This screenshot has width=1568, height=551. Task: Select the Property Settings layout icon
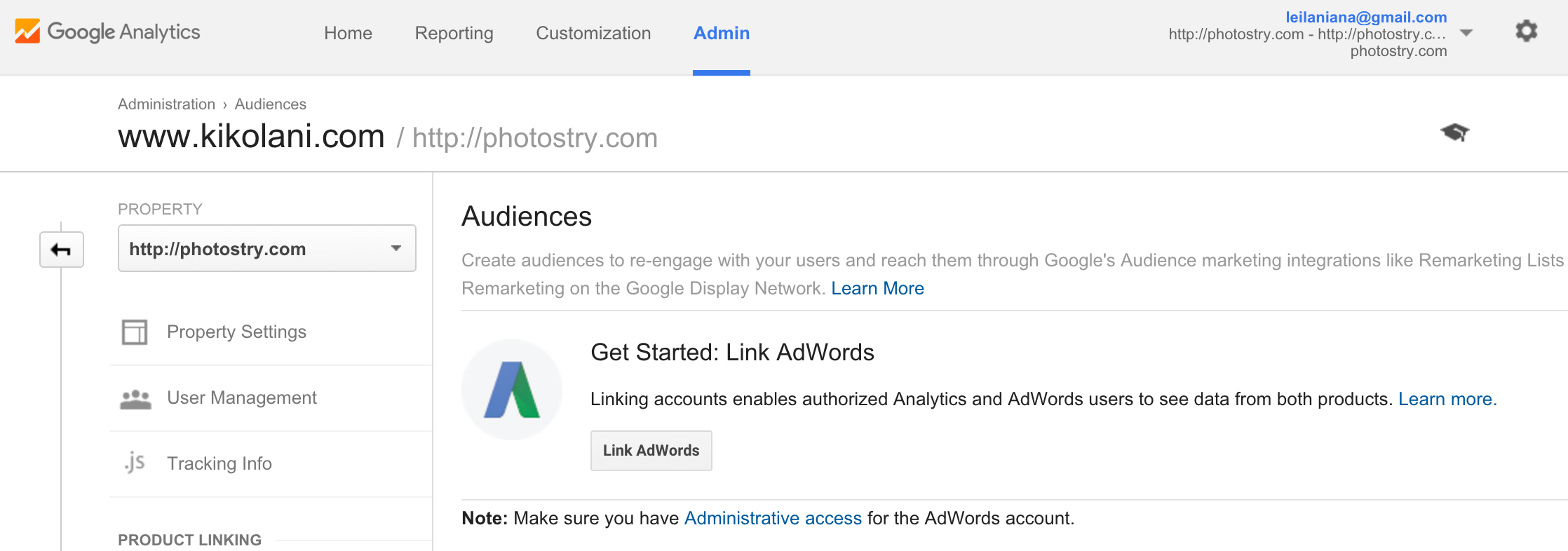(x=135, y=332)
